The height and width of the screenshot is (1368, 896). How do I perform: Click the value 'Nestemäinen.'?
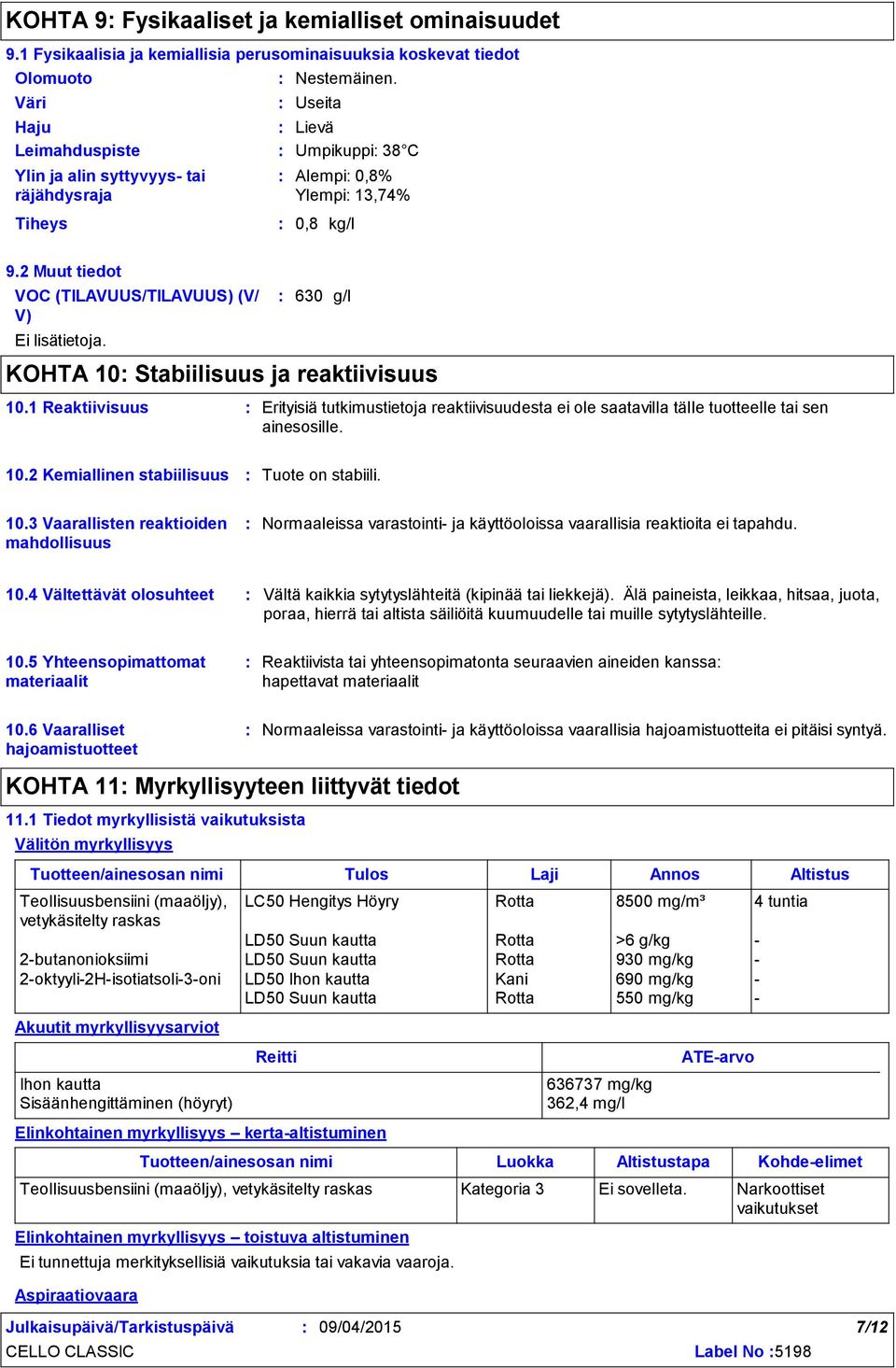pos(346,78)
